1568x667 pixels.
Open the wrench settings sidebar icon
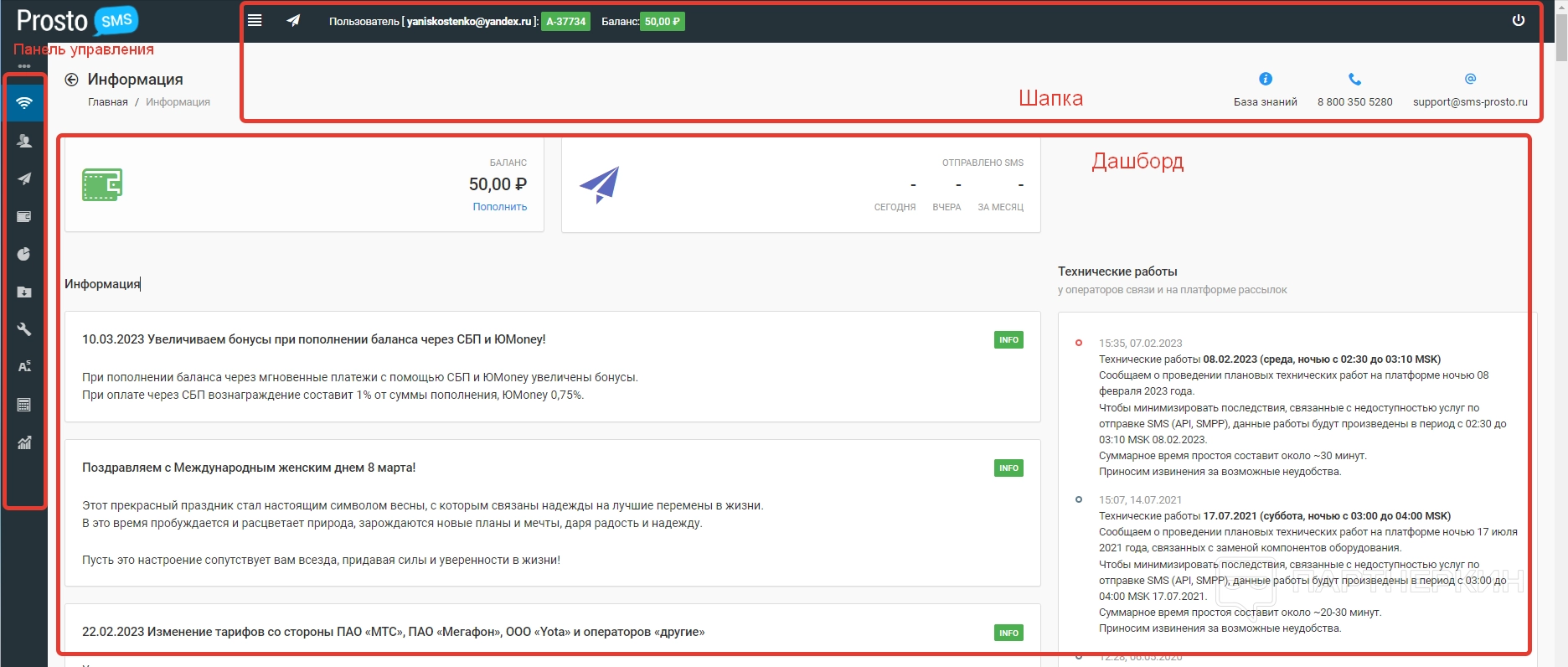24,329
